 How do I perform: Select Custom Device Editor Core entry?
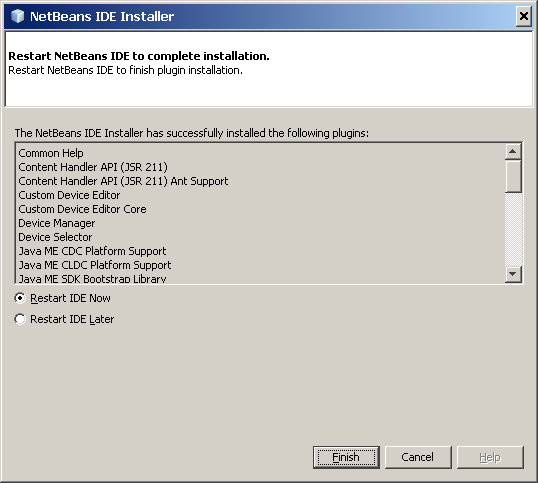[x=82, y=209]
